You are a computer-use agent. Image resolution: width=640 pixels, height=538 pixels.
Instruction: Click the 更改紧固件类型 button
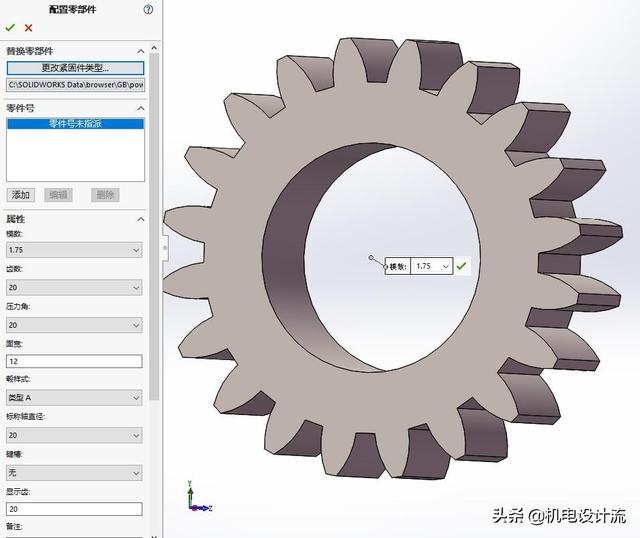pos(75,68)
